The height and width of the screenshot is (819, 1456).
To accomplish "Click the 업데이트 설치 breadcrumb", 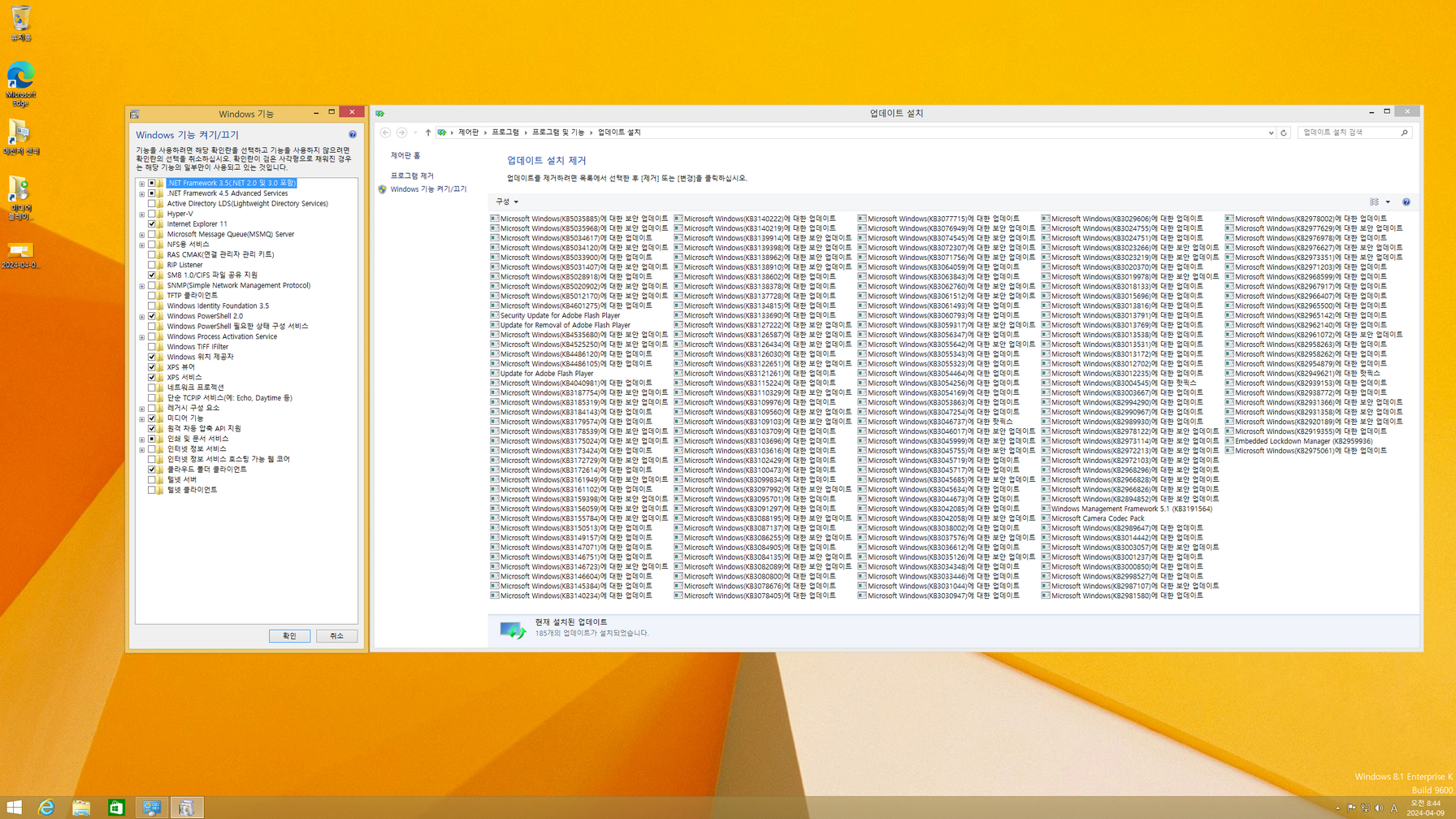I will pyautogui.click(x=619, y=132).
